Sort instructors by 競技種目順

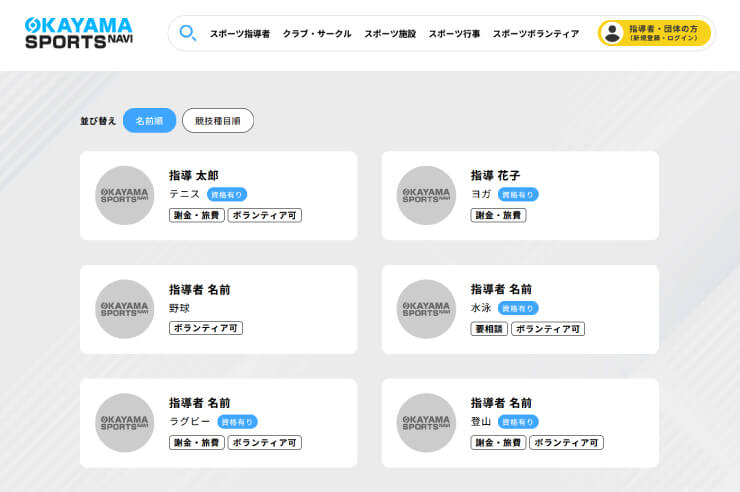coord(217,121)
